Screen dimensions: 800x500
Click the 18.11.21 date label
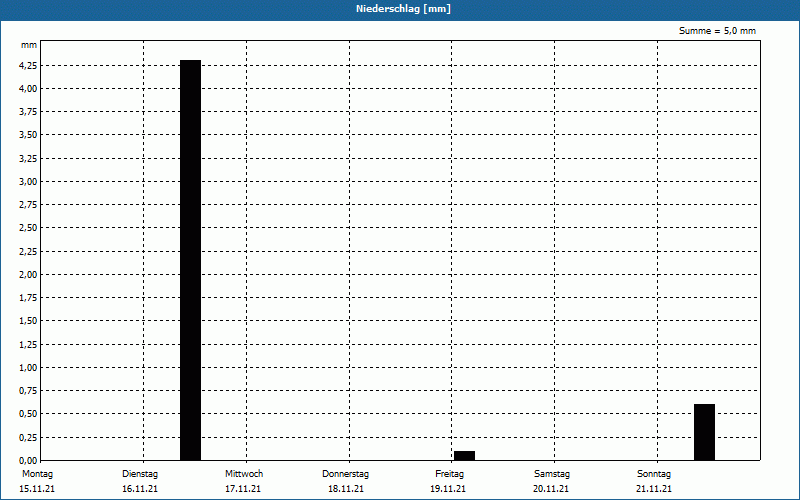(x=346, y=489)
